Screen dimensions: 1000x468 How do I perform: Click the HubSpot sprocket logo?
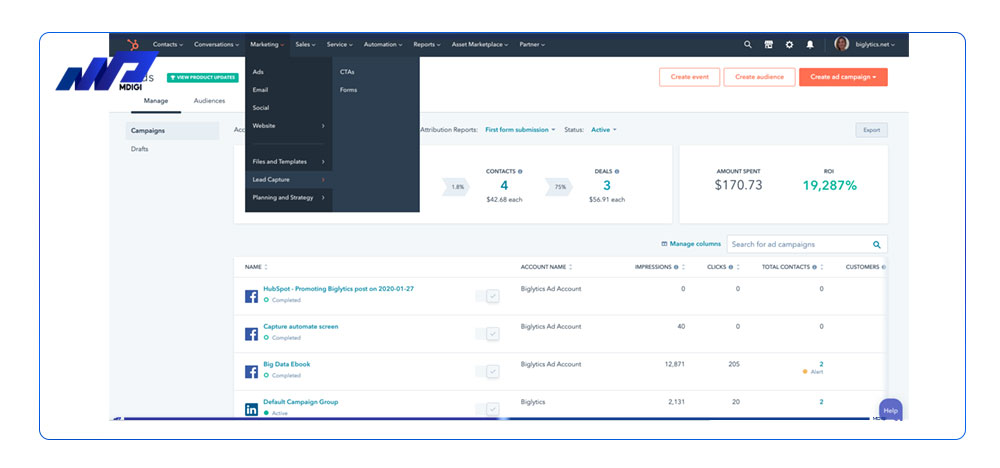click(x=133, y=45)
